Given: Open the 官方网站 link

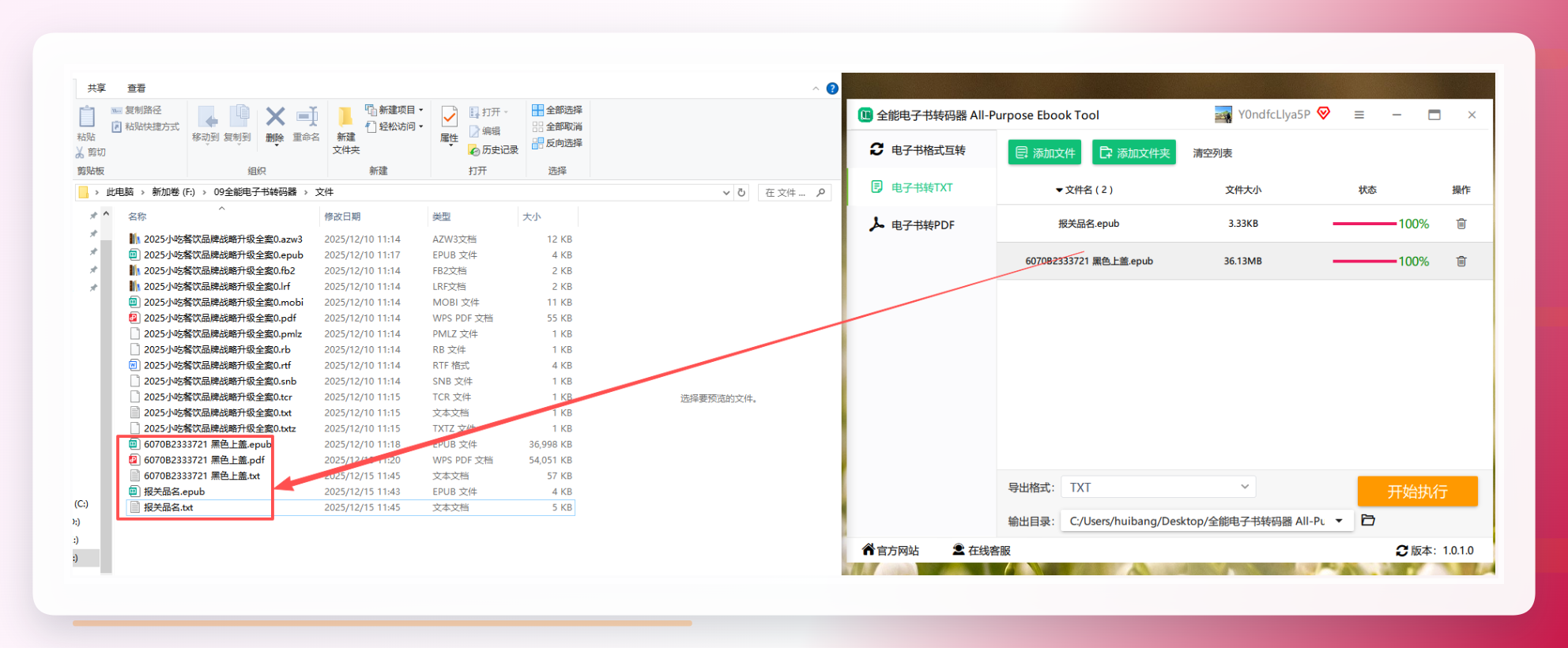Looking at the screenshot, I should coord(891,551).
